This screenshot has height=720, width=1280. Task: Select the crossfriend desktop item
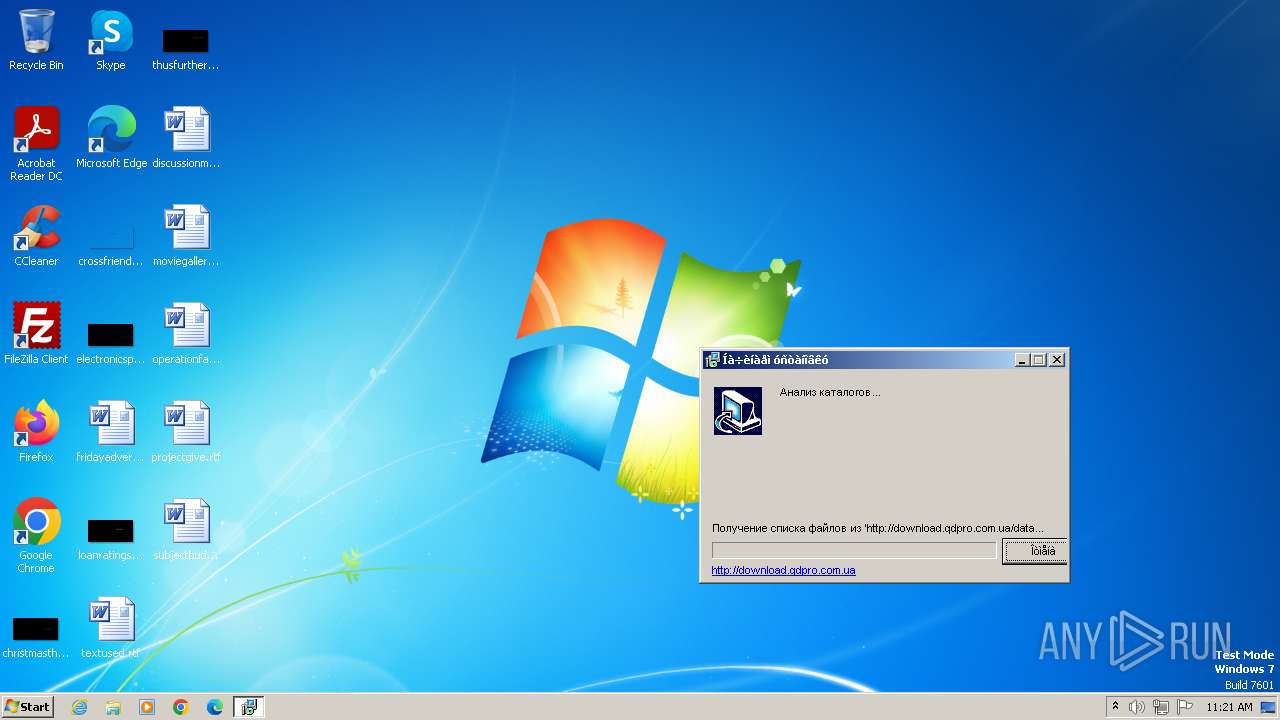pyautogui.click(x=111, y=243)
